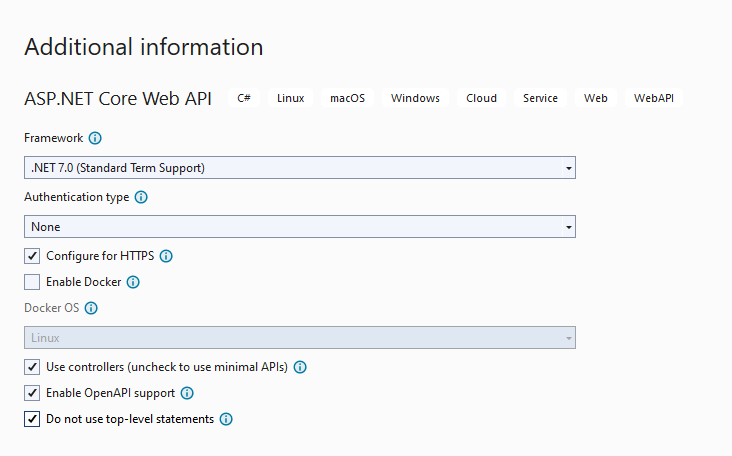This screenshot has width=732, height=456.
Task: Click the Linux platform tag
Action: (290, 98)
